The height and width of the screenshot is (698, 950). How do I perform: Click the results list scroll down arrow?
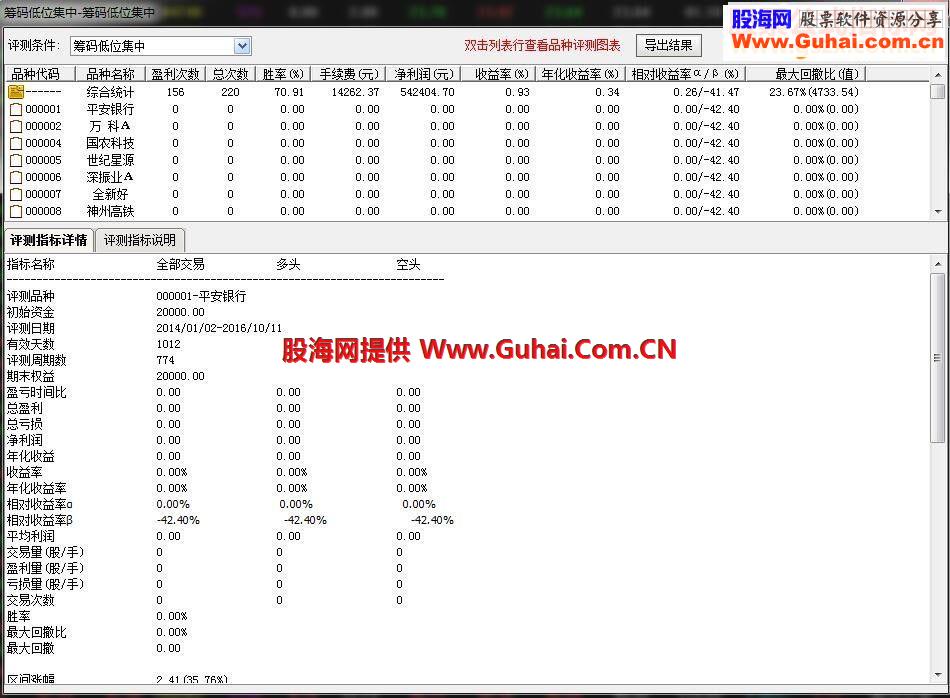[x=938, y=212]
